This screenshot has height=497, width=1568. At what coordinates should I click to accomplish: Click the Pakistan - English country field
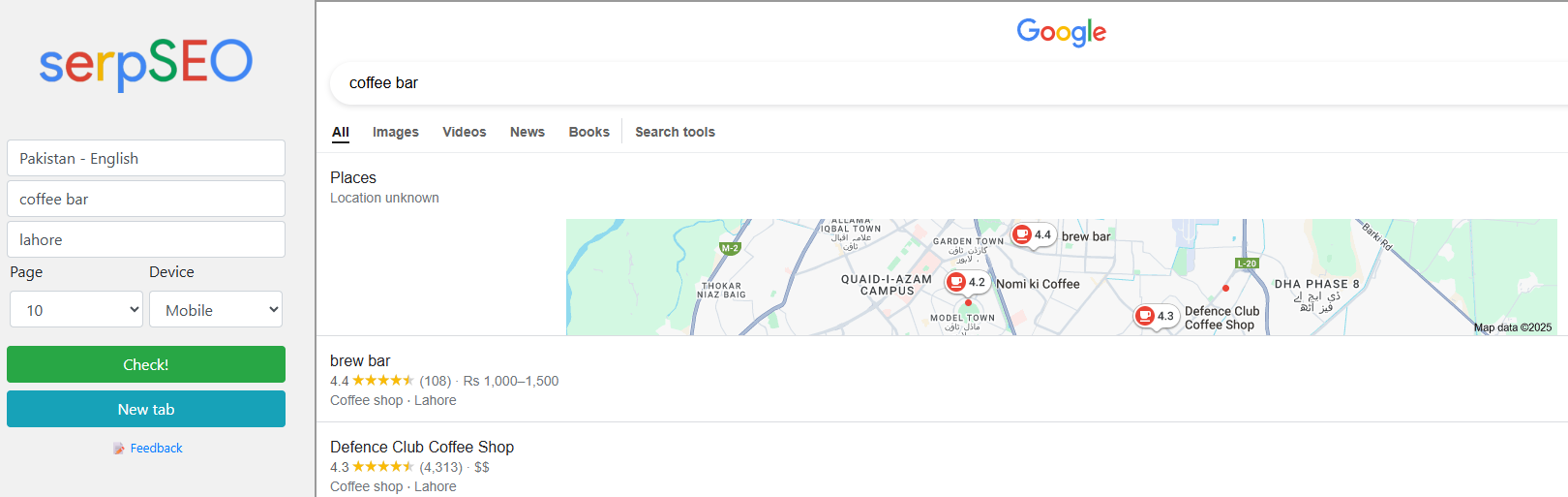pyautogui.click(x=146, y=159)
